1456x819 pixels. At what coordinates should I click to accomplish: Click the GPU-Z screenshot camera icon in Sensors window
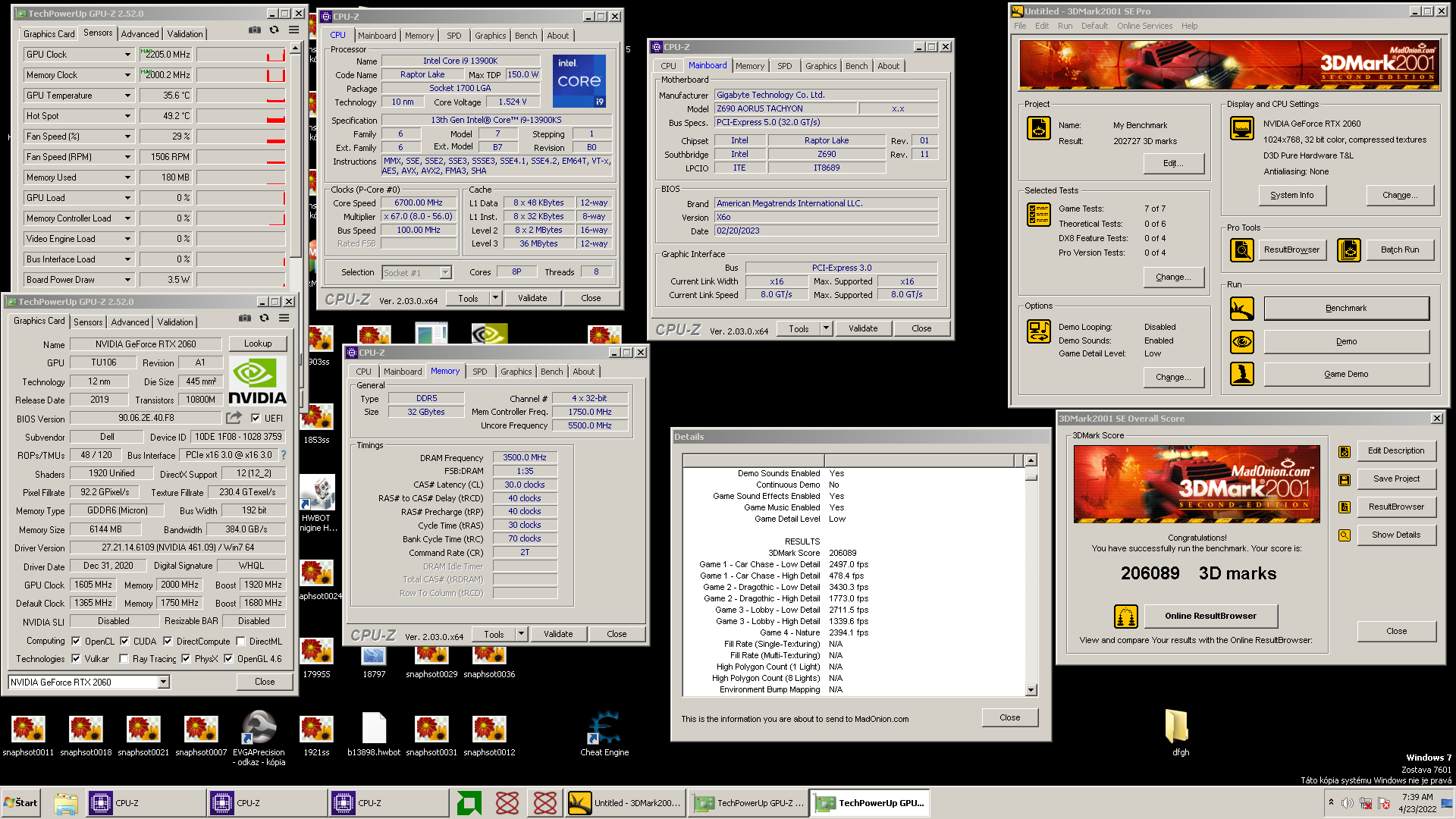(255, 30)
